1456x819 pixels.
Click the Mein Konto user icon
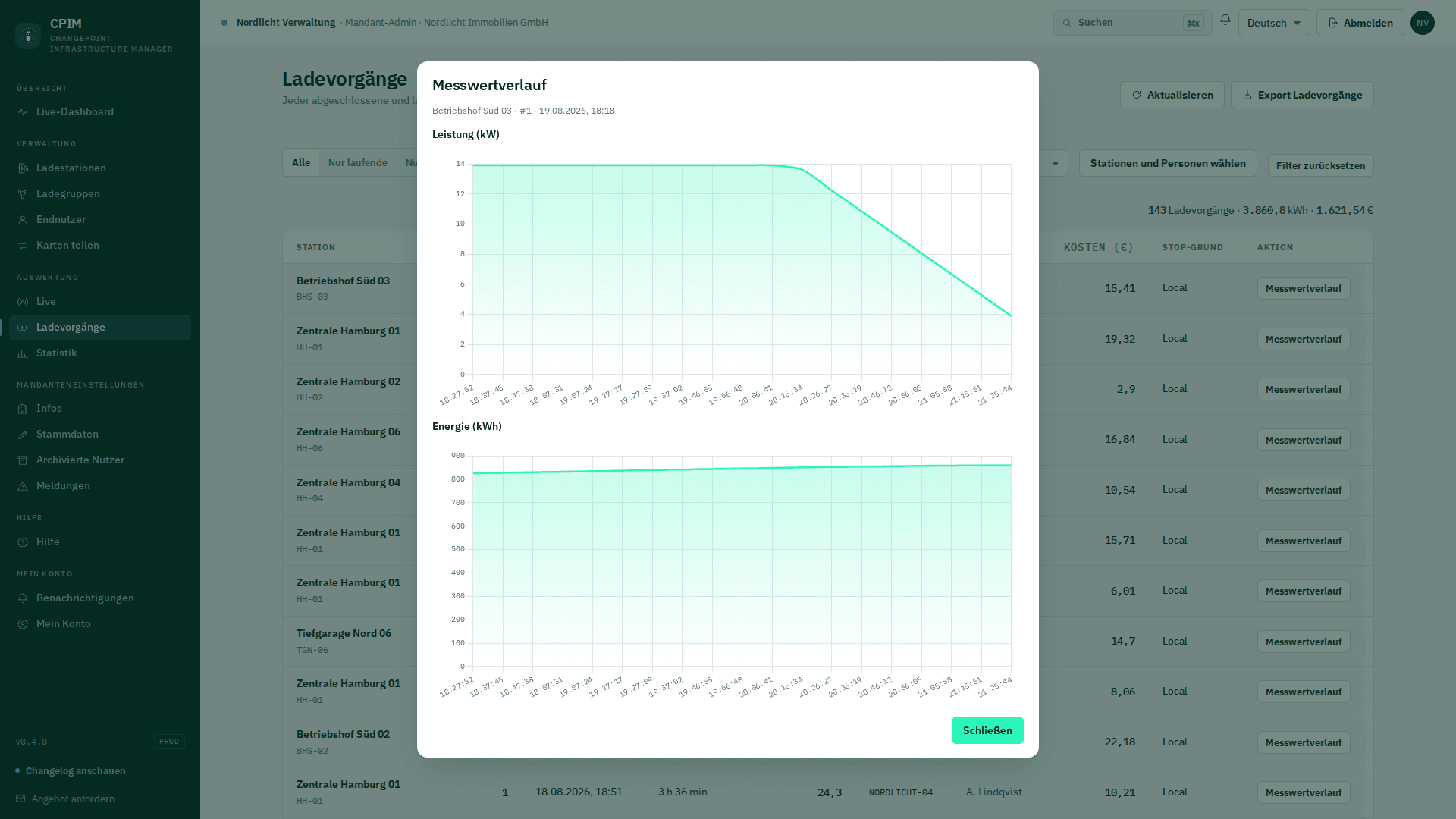pyautogui.click(x=23, y=624)
